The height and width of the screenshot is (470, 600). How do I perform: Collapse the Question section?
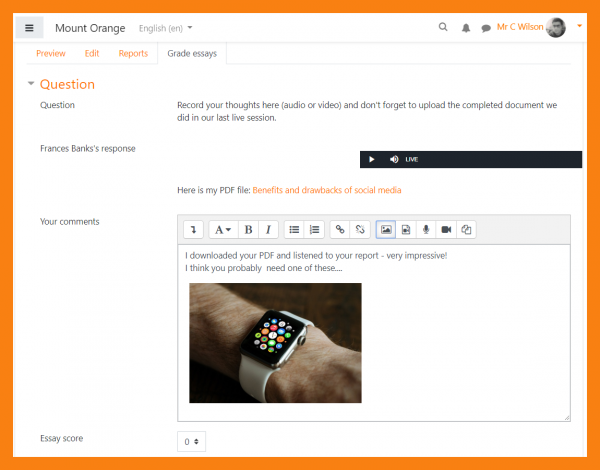(32, 84)
